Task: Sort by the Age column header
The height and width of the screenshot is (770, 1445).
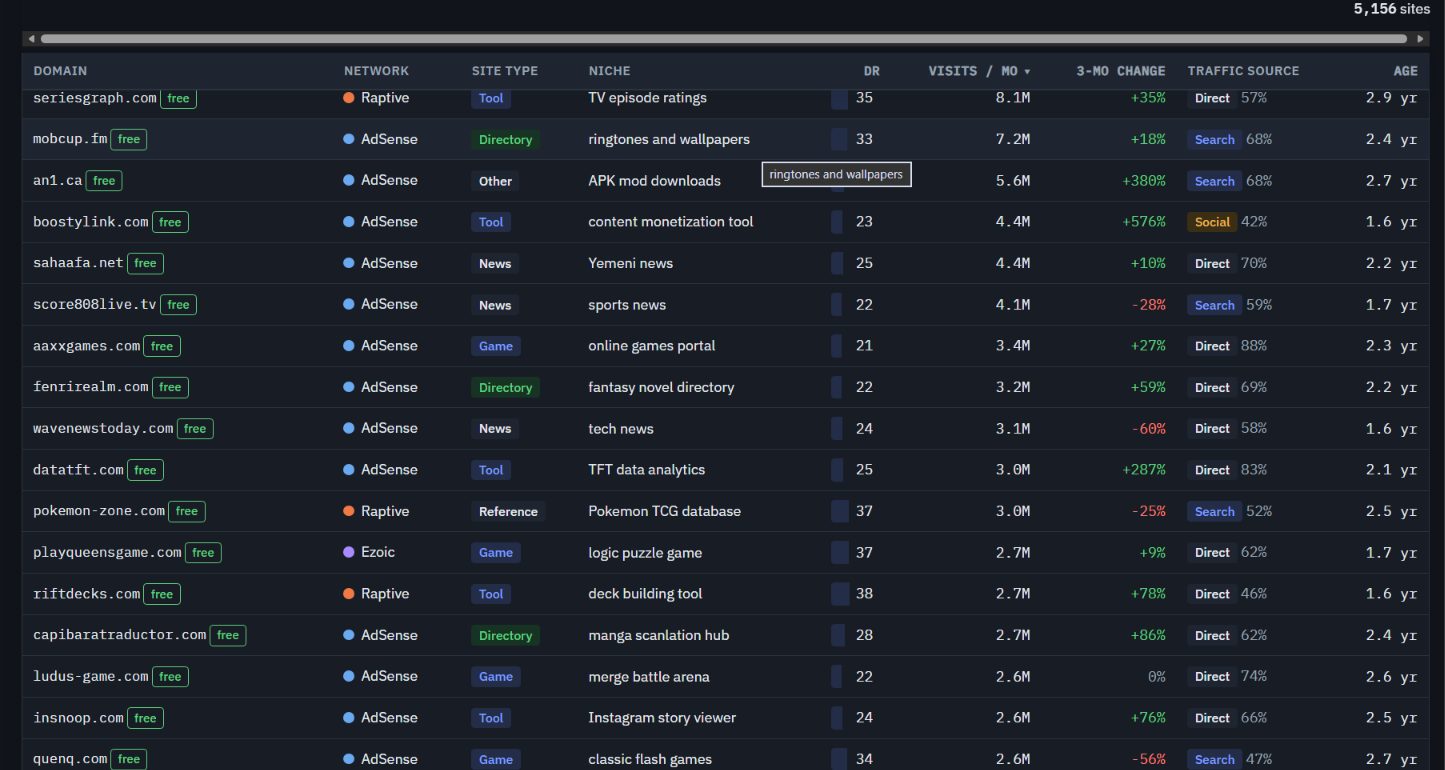Action: tap(1406, 71)
